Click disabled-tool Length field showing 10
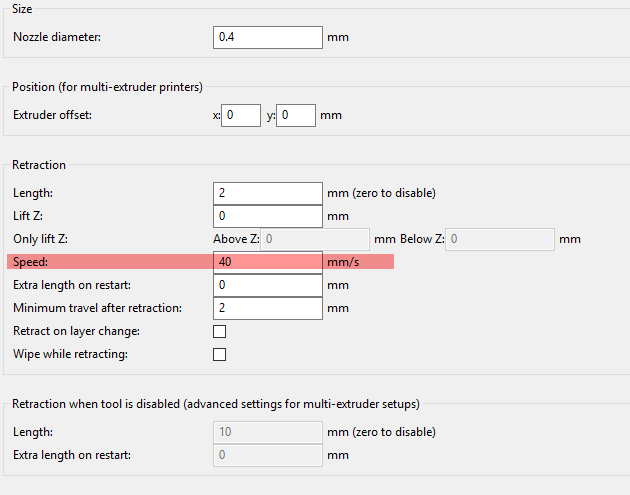Screen dimensions: 630x495 [x=268, y=432]
